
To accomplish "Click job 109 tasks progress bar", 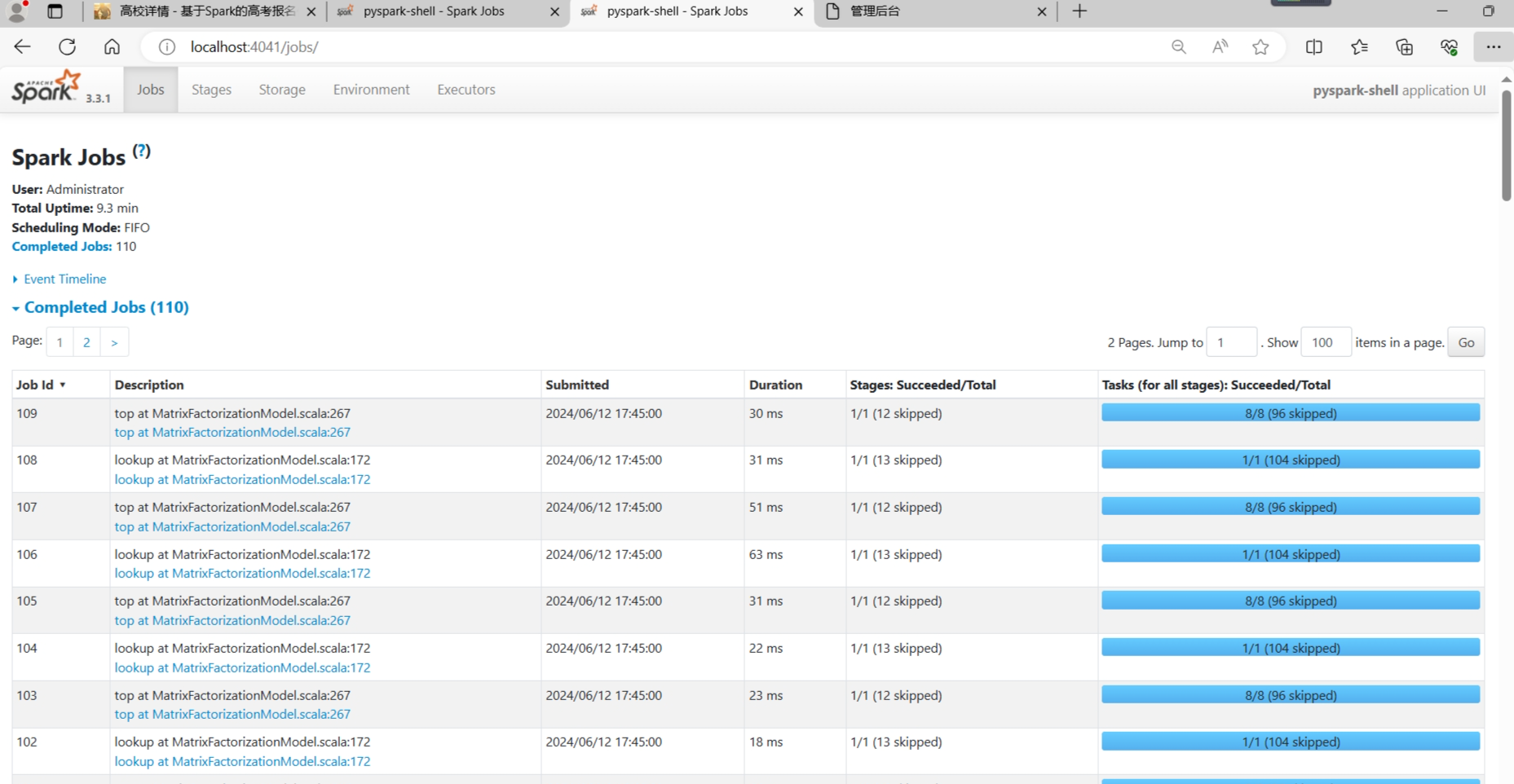I will click(x=1291, y=413).
